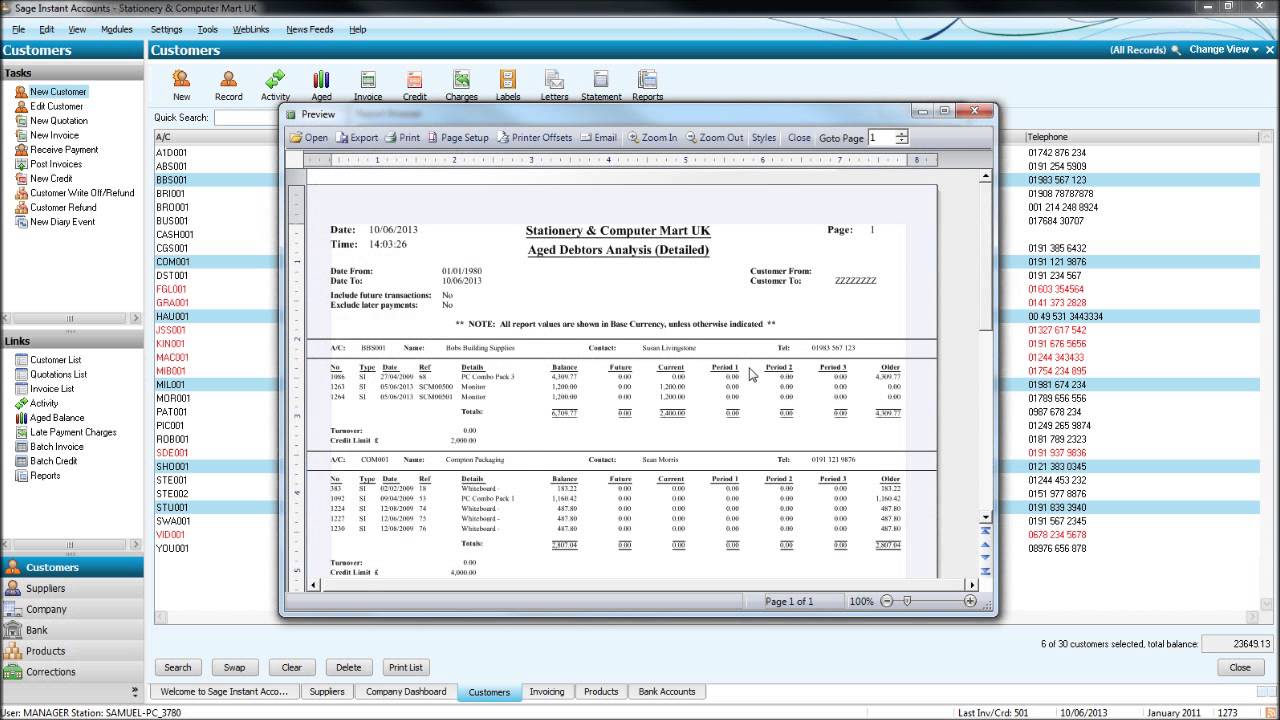This screenshot has width=1280, height=720.
Task: Open Page Setup in Preview
Action: pyautogui.click(x=458, y=138)
